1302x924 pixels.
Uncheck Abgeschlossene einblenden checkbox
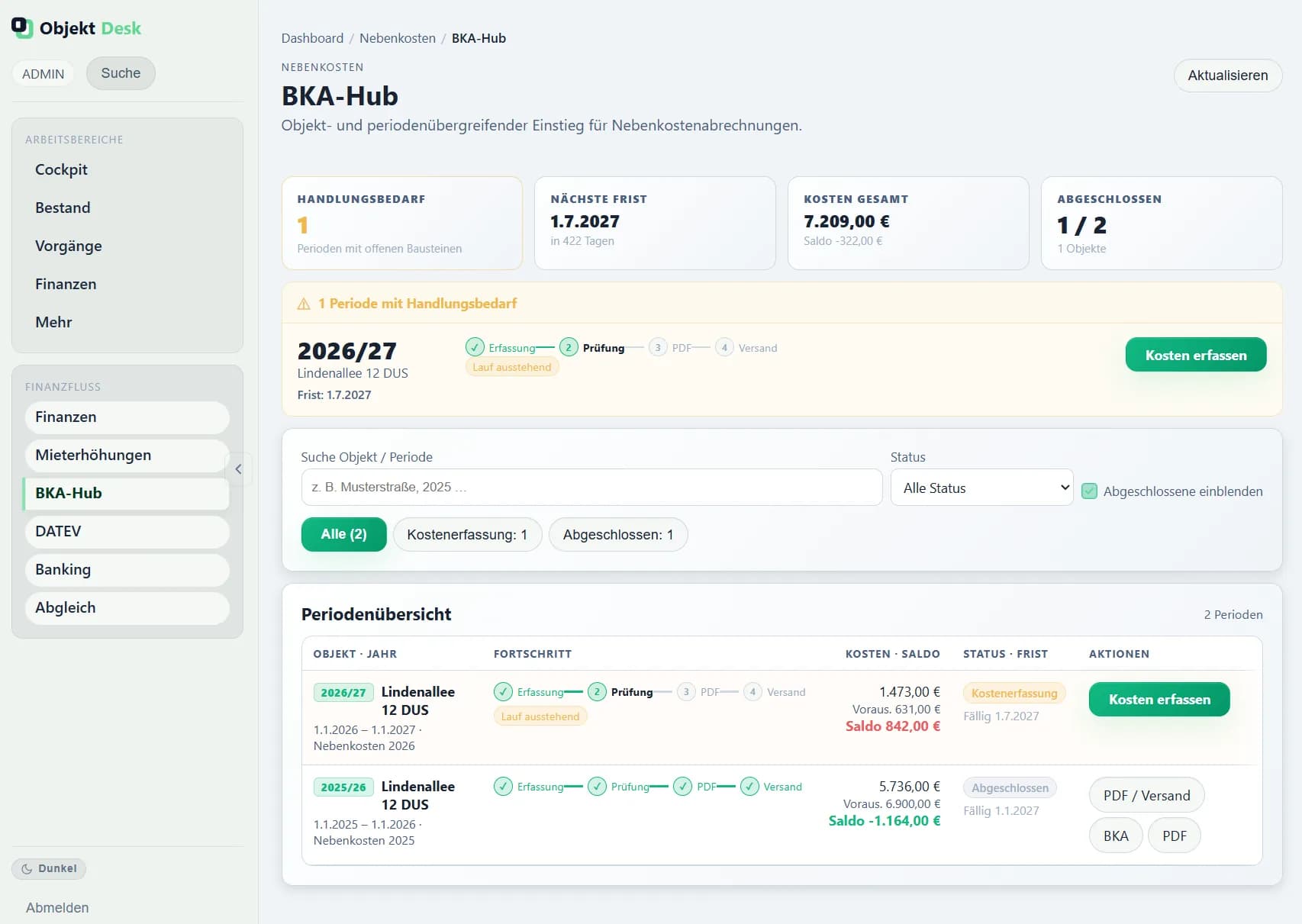point(1090,491)
